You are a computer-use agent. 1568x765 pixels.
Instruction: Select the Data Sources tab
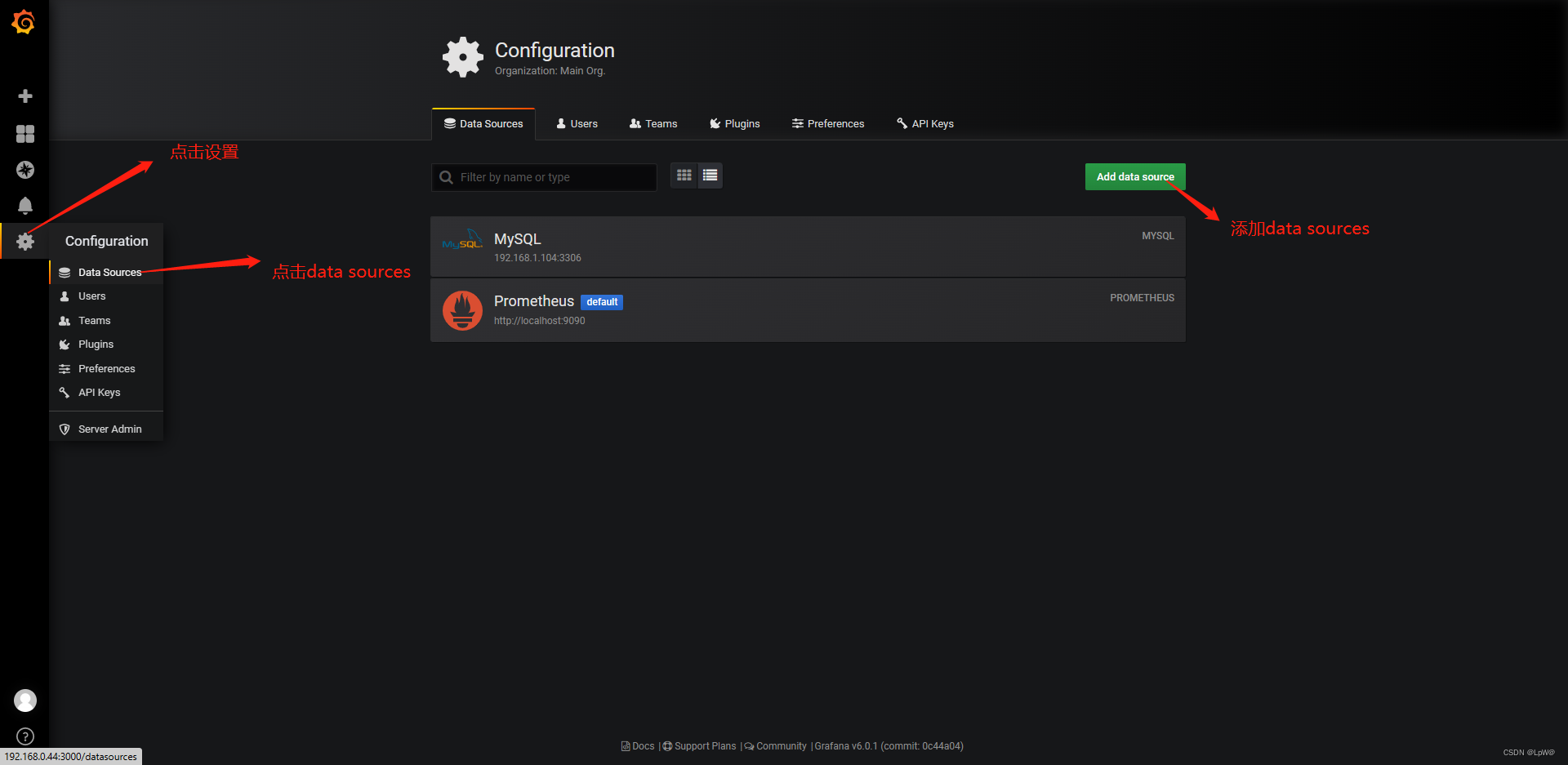click(x=483, y=124)
